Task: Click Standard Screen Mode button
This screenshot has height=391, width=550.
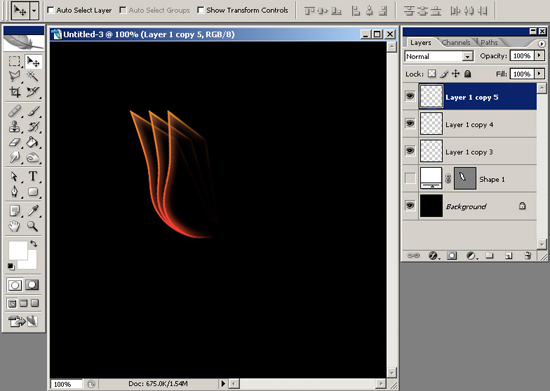Action: pos(12,303)
